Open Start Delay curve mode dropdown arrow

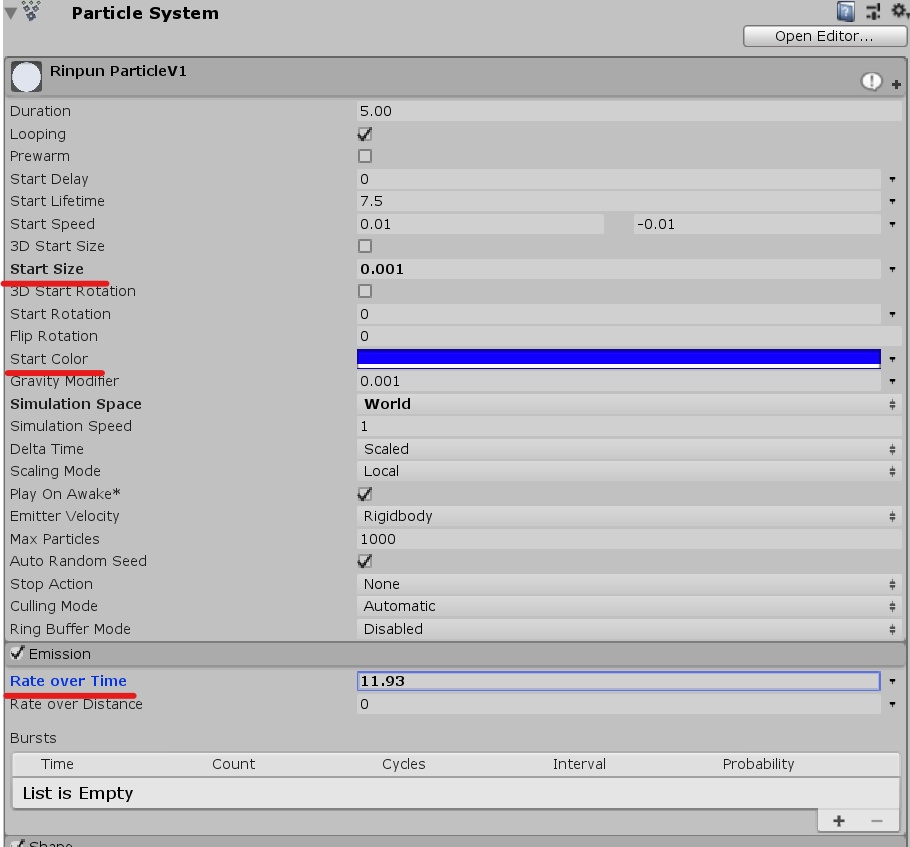(893, 179)
